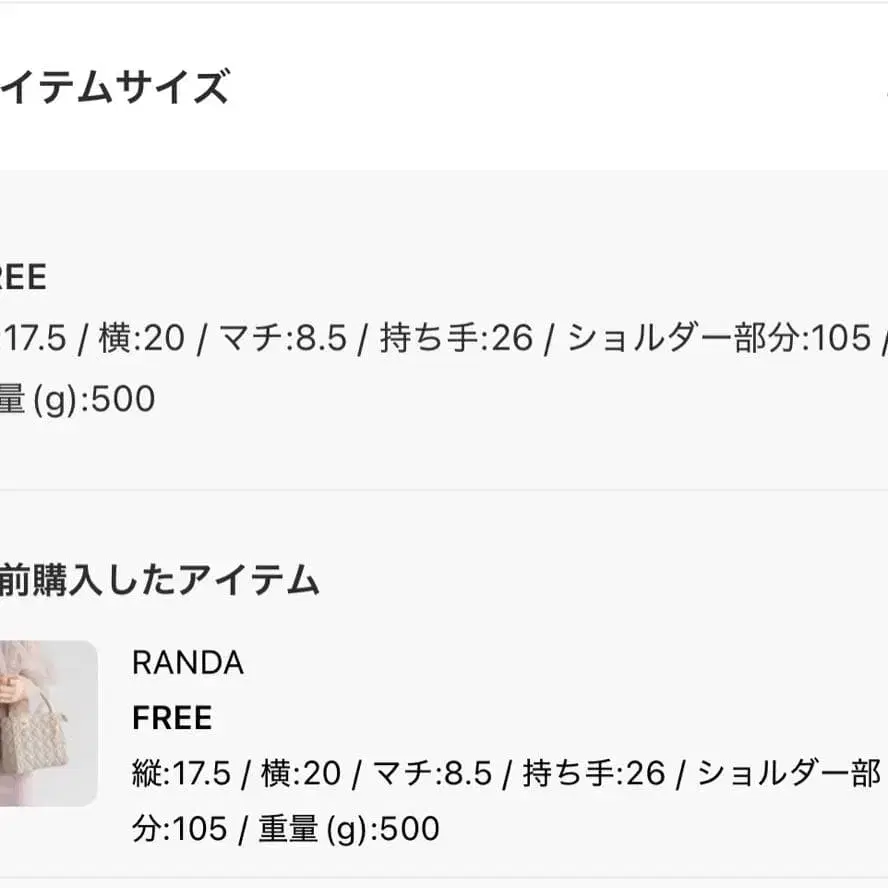Click the (g):500 weight in item size section

pyautogui.click(x=94, y=399)
